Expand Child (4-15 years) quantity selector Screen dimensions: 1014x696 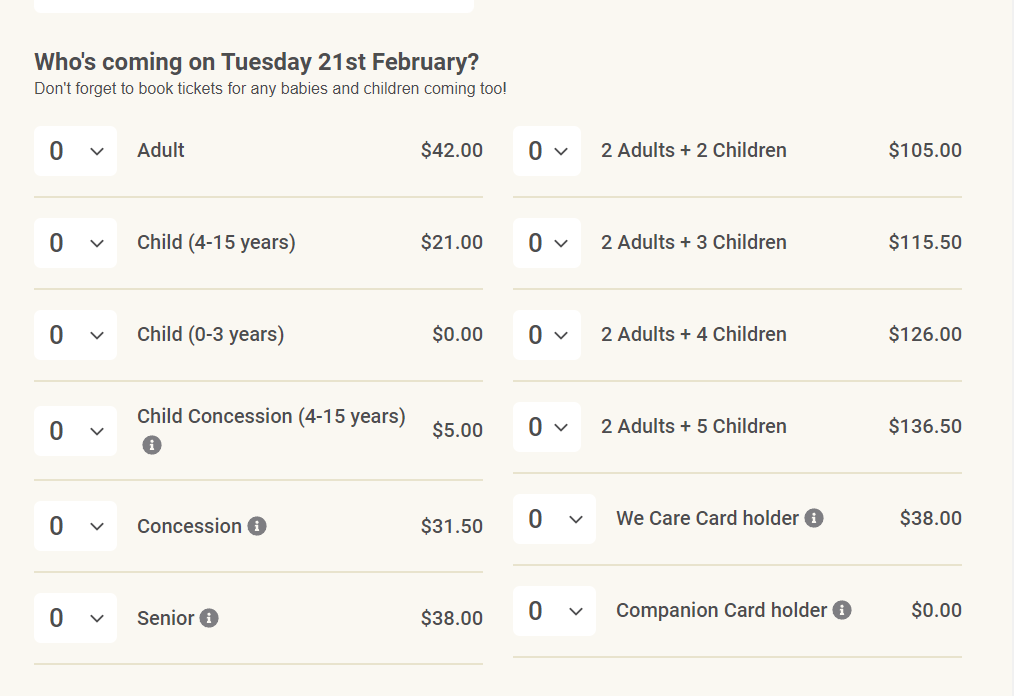click(x=75, y=243)
